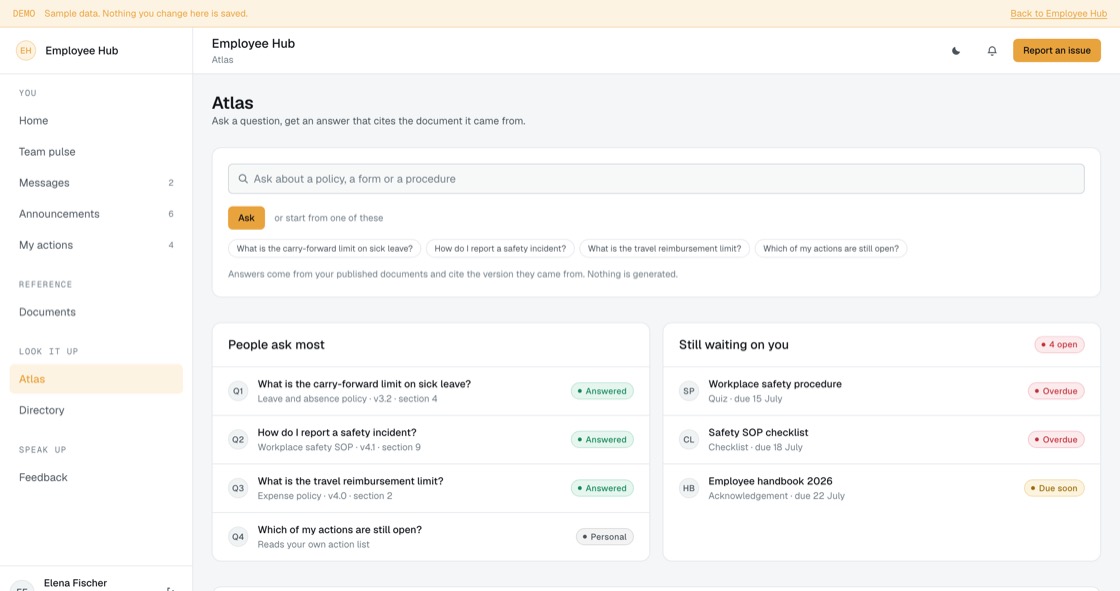Click the EH logo avatar in sidebar

26,51
